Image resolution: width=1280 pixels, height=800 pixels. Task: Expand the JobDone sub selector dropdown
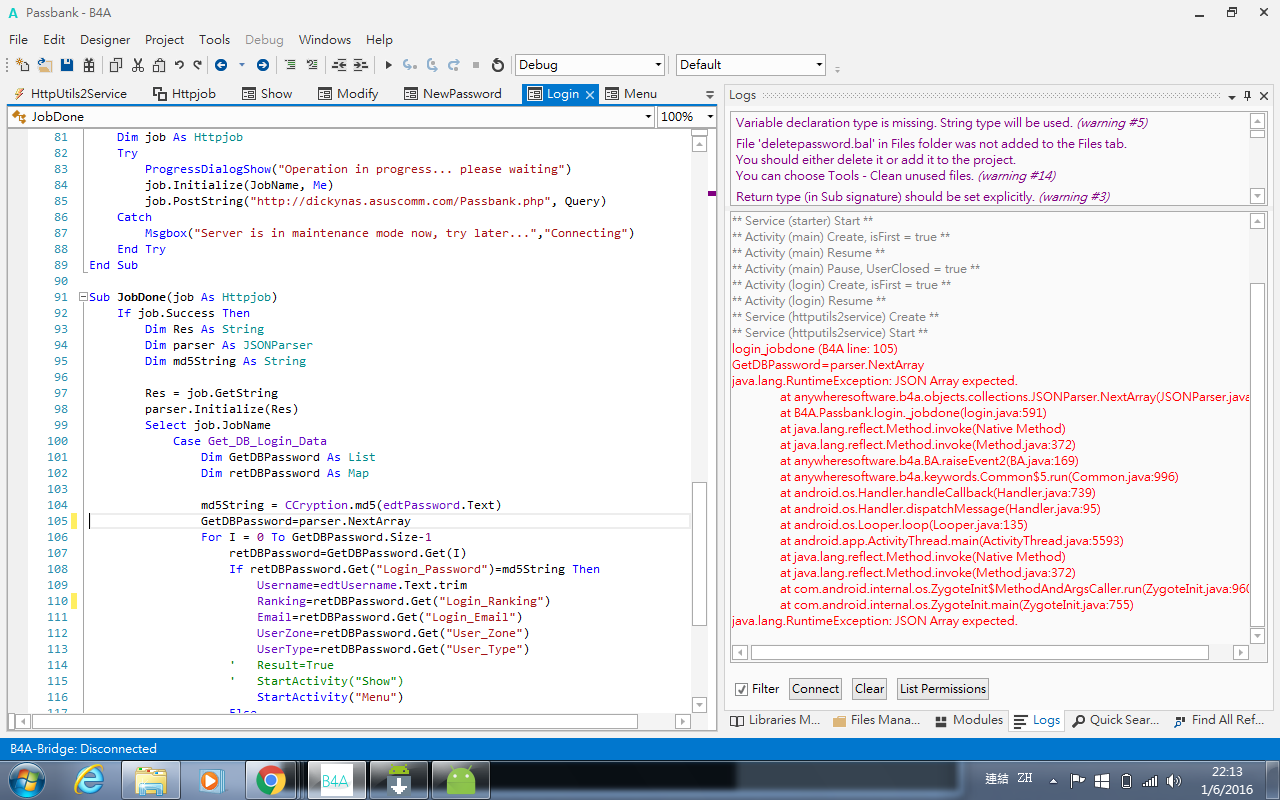pos(646,117)
